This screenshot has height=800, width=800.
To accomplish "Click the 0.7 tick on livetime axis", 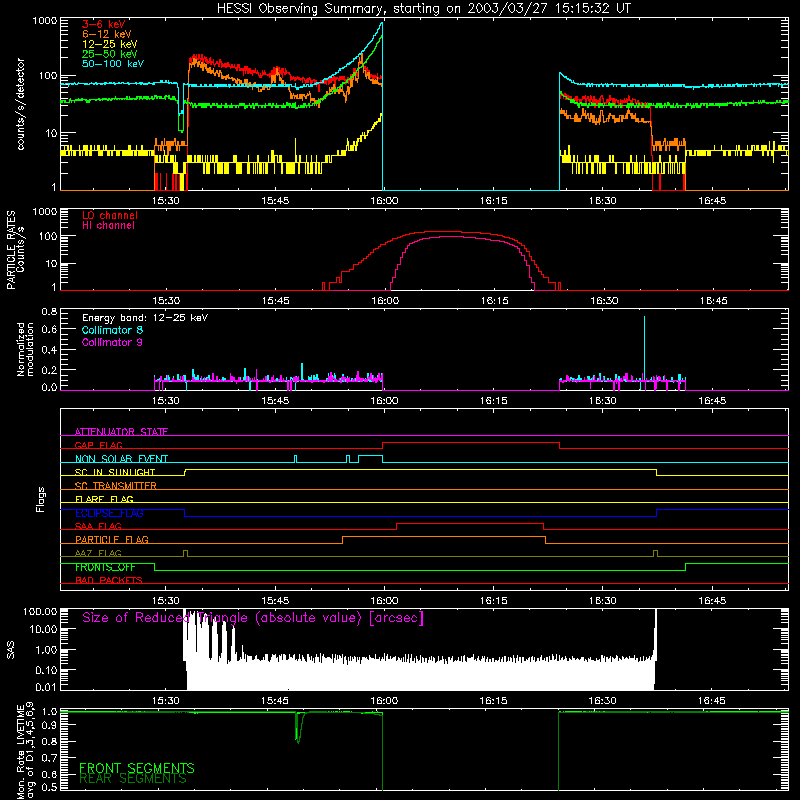I will (49, 758).
